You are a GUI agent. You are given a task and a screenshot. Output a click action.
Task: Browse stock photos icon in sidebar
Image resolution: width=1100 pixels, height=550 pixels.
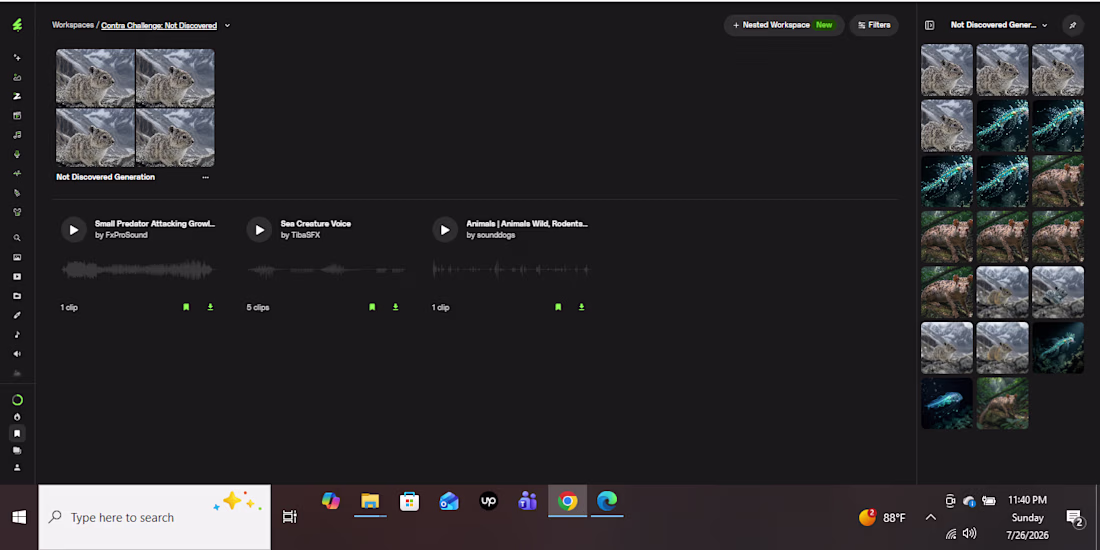coord(18,257)
